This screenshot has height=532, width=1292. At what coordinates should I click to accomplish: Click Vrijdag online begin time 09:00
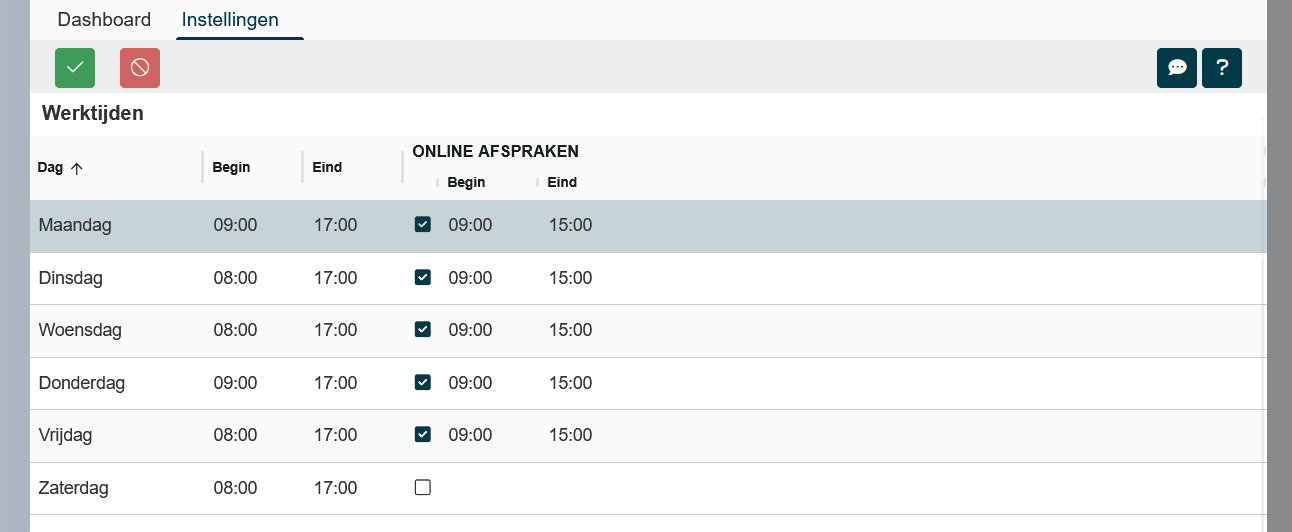click(x=470, y=435)
